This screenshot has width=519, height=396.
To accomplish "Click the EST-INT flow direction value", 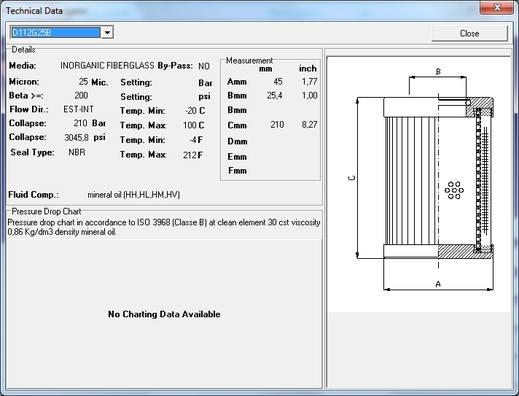I will click(x=79, y=109).
